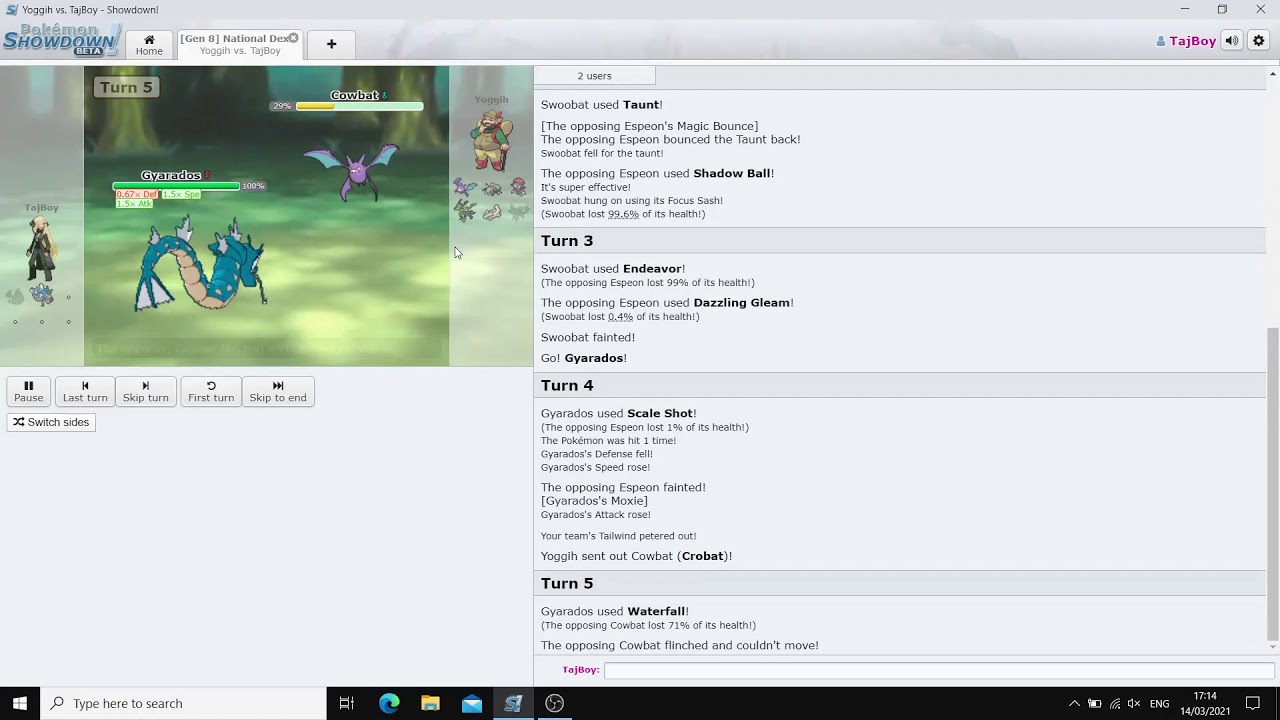Viewport: 1280px width, 720px height.
Task: Click the Turn 5 indicator on battlefield
Action: click(126, 87)
